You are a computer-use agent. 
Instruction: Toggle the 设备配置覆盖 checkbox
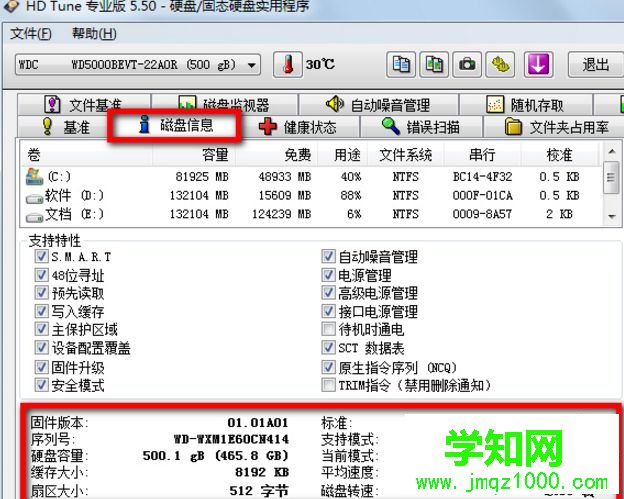click(41, 347)
